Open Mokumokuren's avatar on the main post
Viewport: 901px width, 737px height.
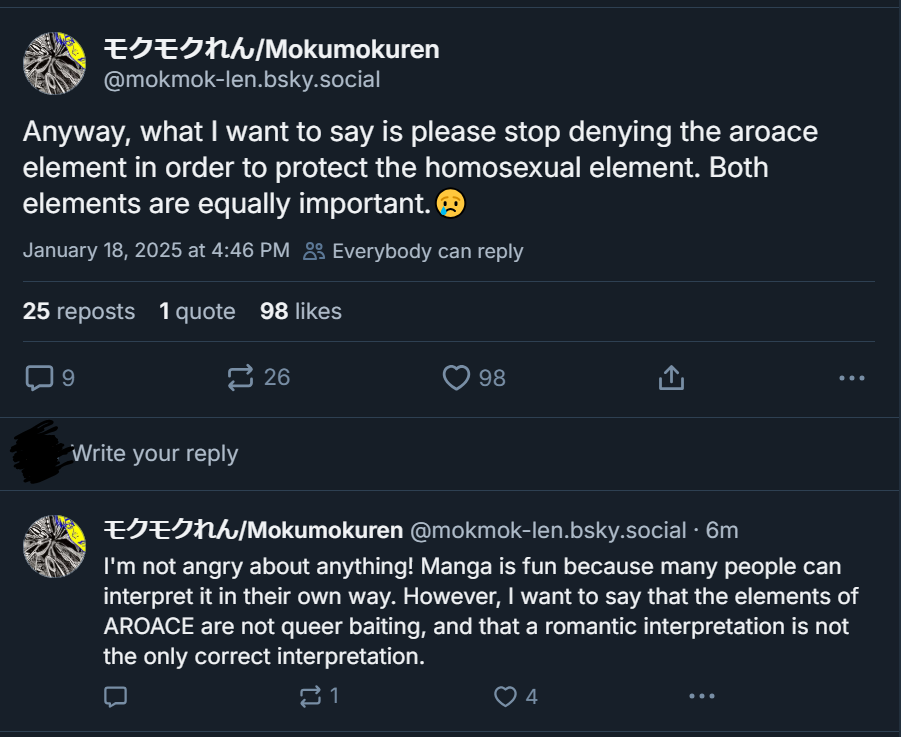pos(54,63)
